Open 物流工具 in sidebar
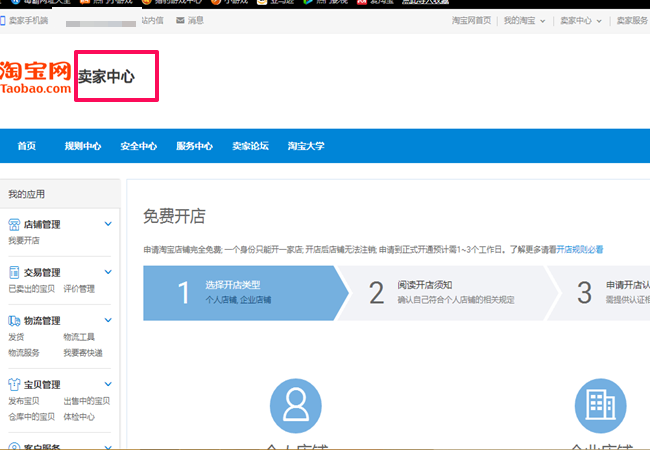Image resolution: width=650 pixels, height=450 pixels. pos(79,336)
